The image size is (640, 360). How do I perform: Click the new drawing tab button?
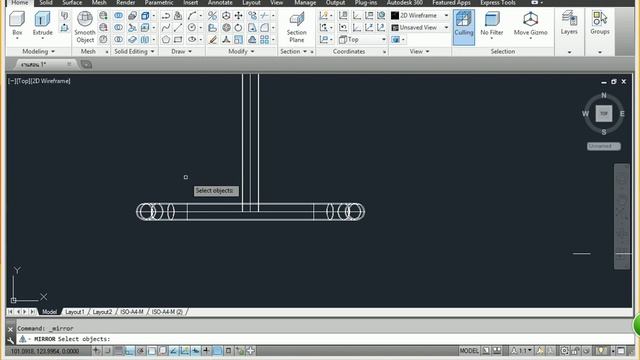[86, 64]
